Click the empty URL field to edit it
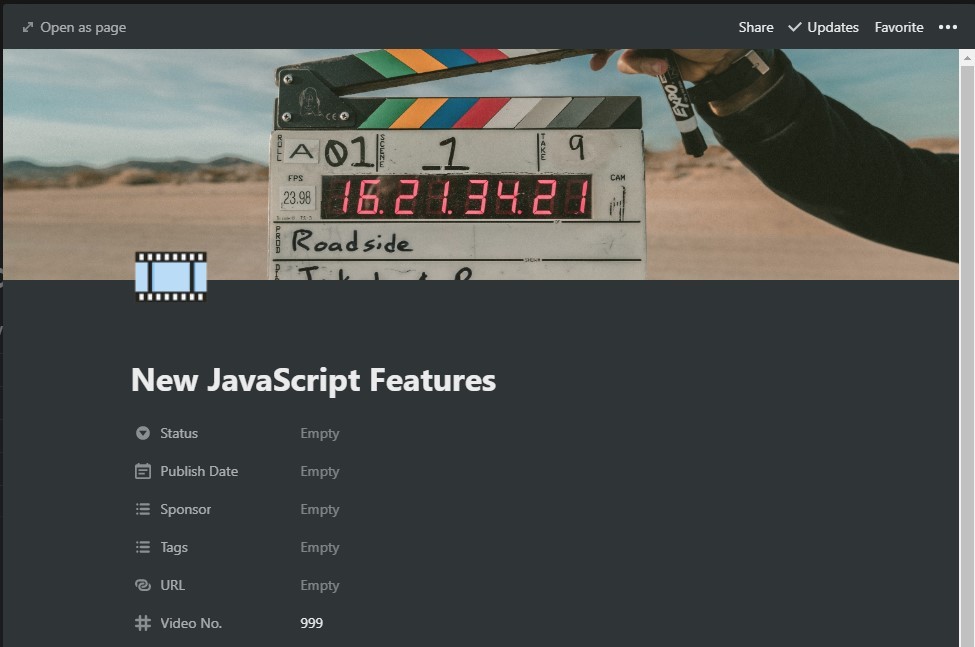975x647 pixels. (319, 585)
